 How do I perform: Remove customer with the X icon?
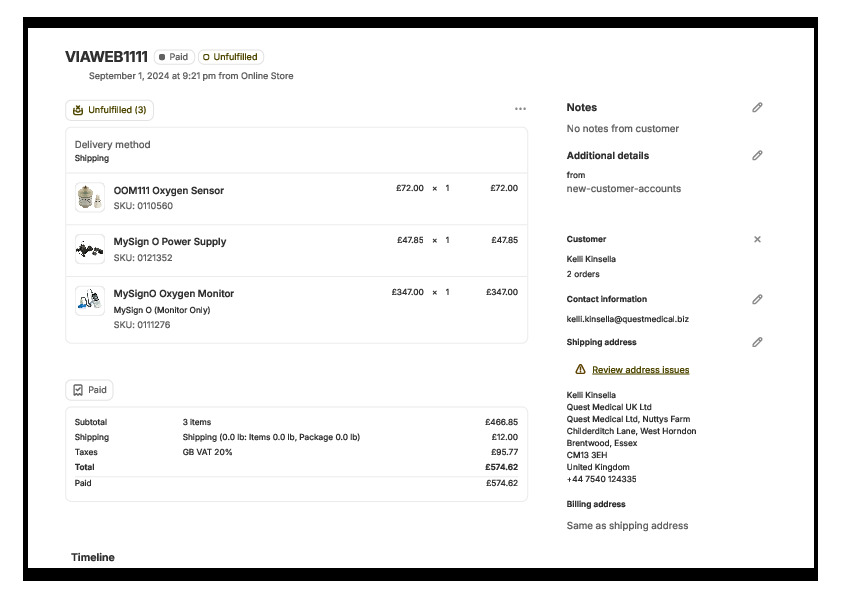(x=757, y=239)
